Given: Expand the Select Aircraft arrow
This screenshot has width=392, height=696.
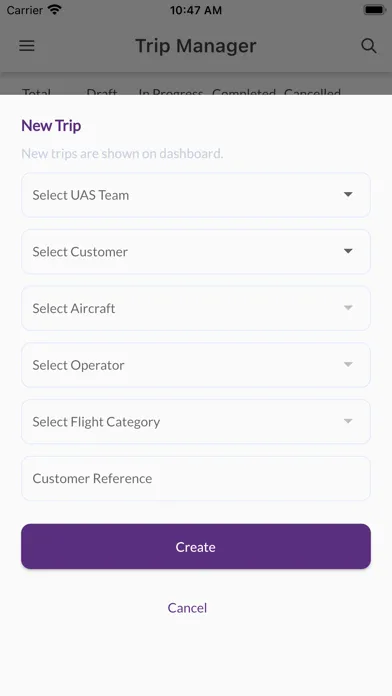Looking at the screenshot, I should click(348, 308).
